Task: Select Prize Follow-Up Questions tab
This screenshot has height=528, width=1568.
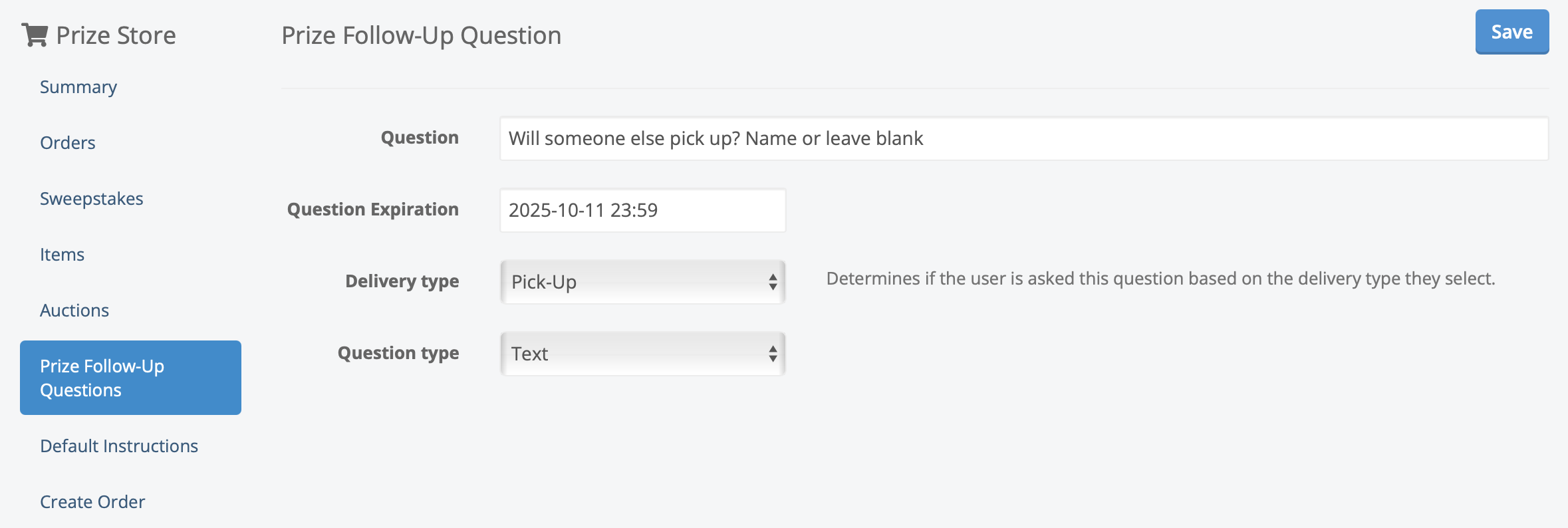Action: (130, 378)
